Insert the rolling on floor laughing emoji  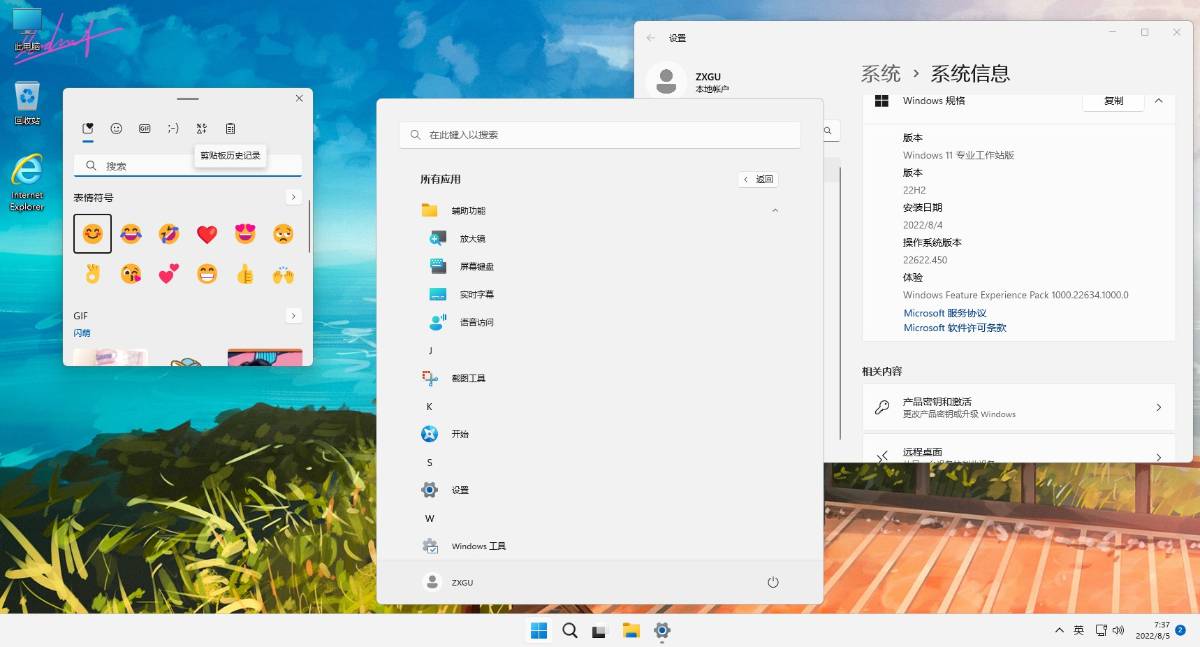click(169, 234)
